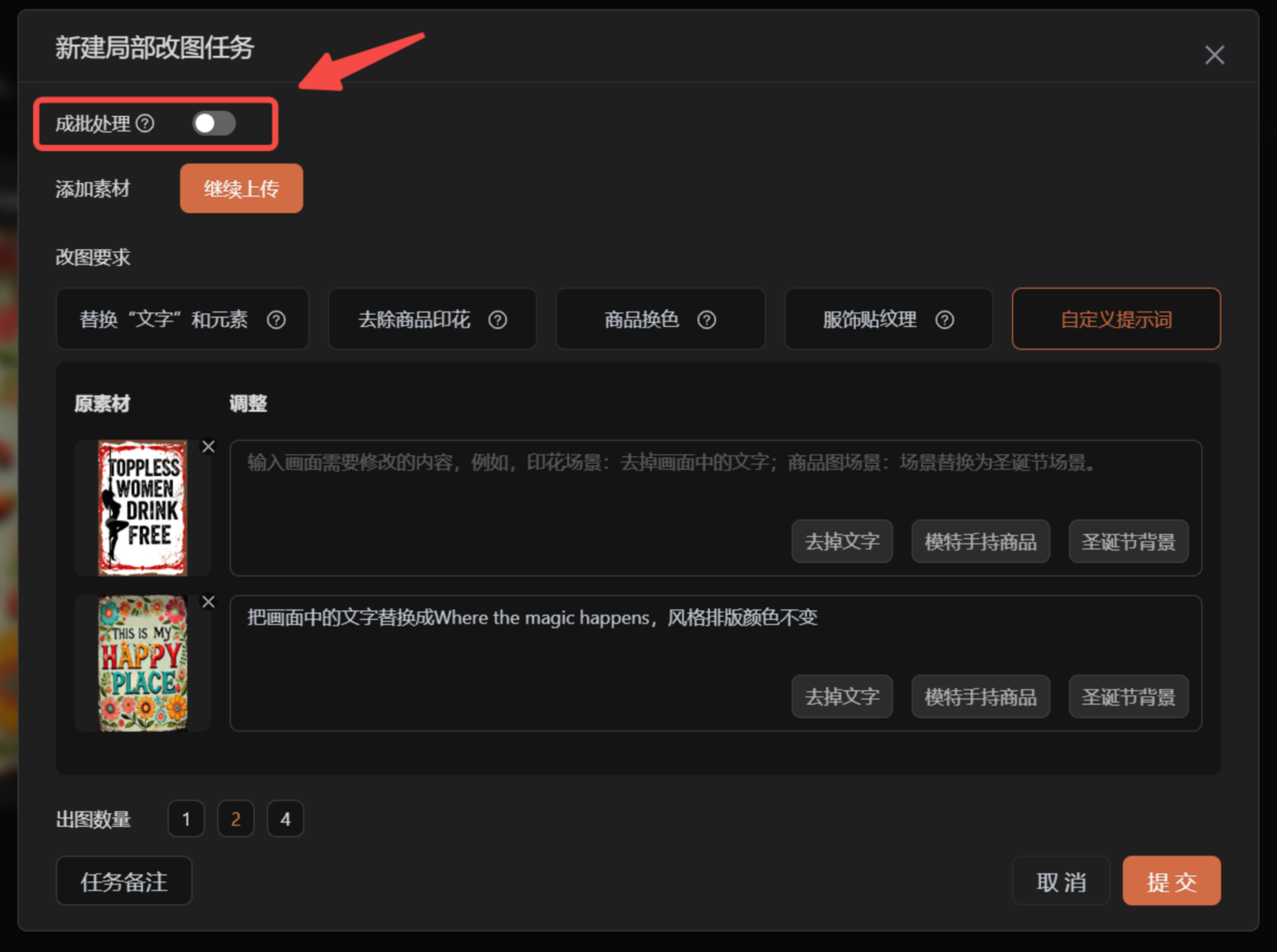
Task: Open the 任务备注 task notes
Action: pyautogui.click(x=124, y=881)
